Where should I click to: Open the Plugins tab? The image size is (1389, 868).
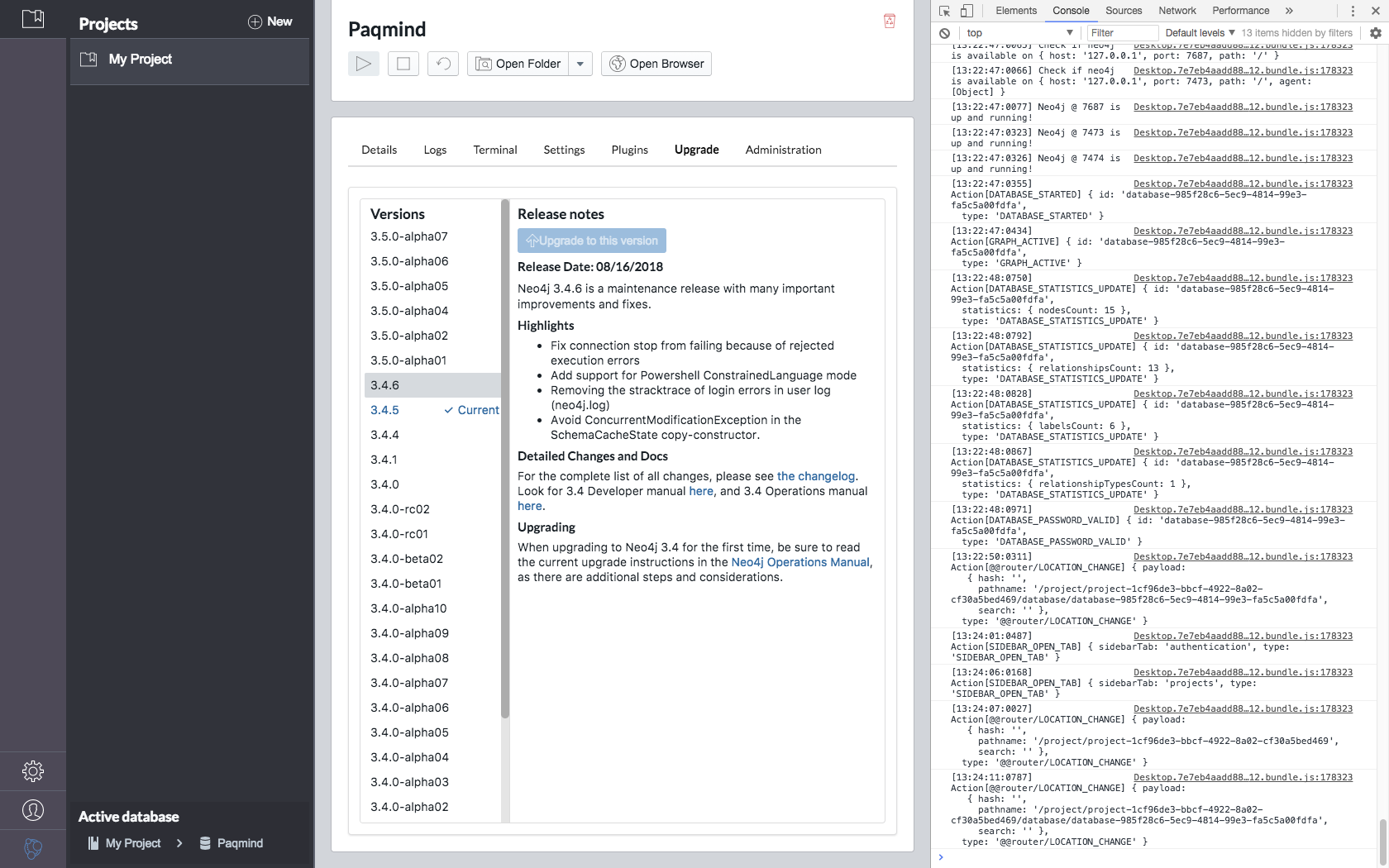pos(630,150)
